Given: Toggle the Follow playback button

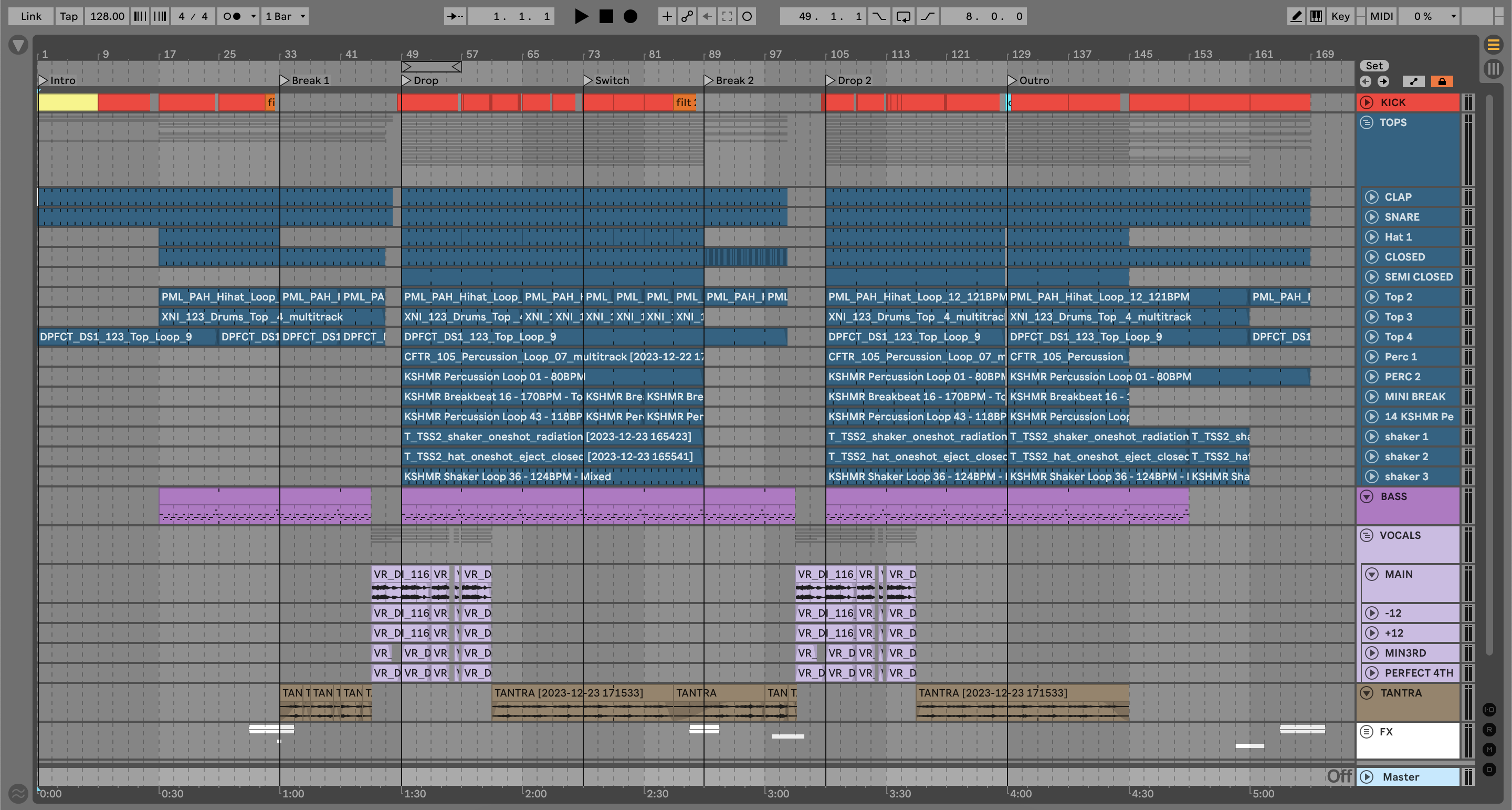Looking at the screenshot, I should [x=455, y=16].
